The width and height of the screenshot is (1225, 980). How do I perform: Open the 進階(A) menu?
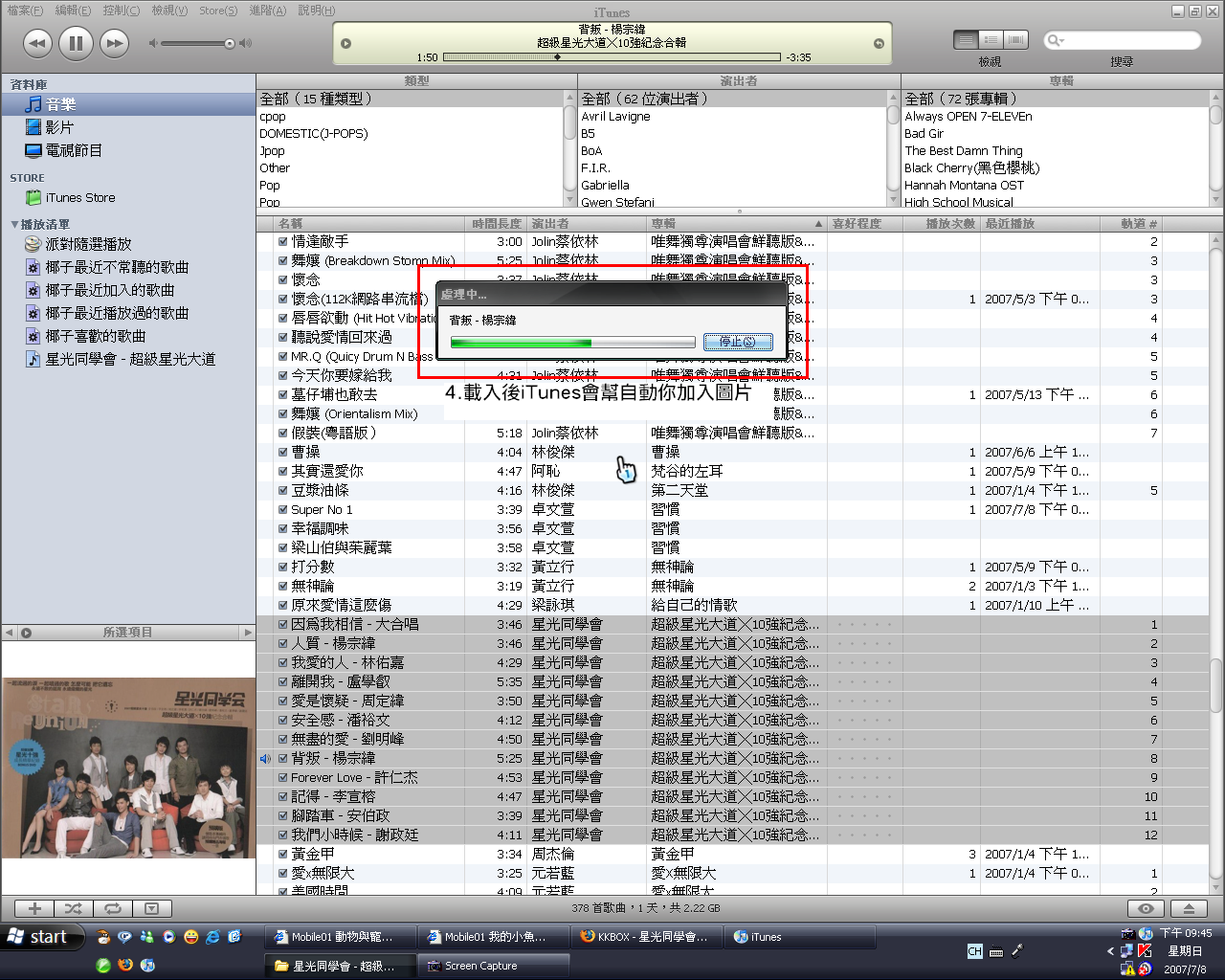pos(267,11)
